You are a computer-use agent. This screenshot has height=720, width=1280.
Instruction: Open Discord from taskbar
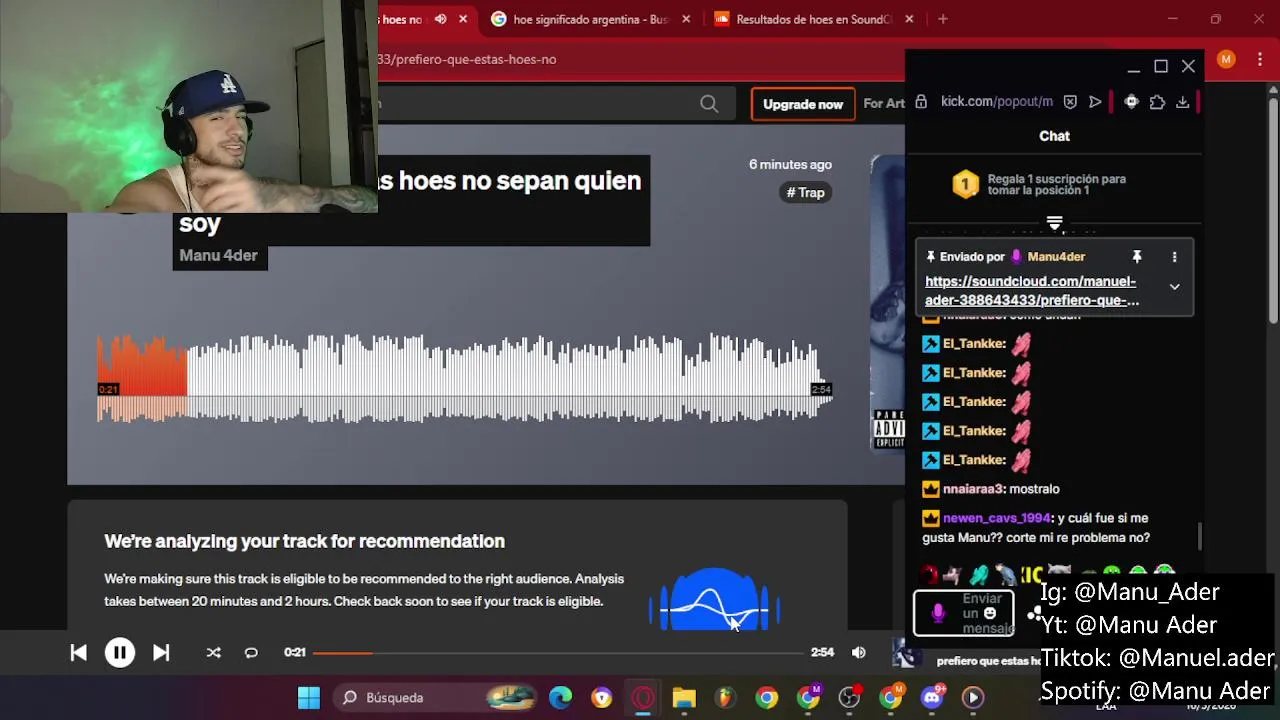point(932,697)
